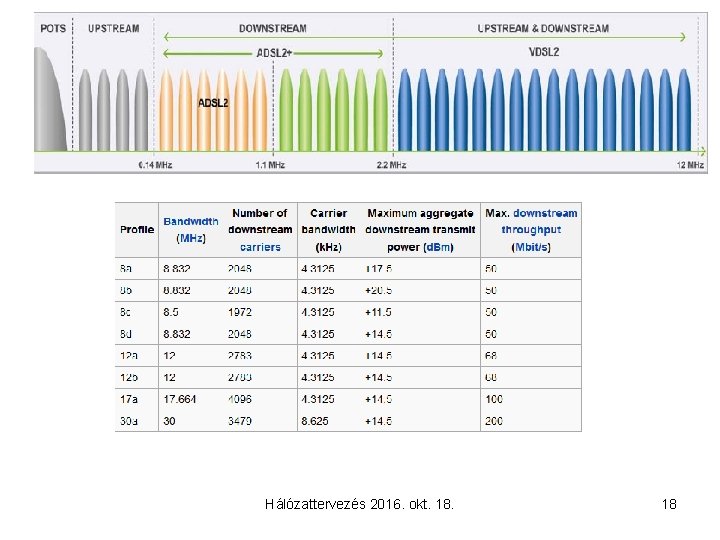
Task: Select the DOWNSTREAM label above ADSL2+
Action: coord(273,28)
